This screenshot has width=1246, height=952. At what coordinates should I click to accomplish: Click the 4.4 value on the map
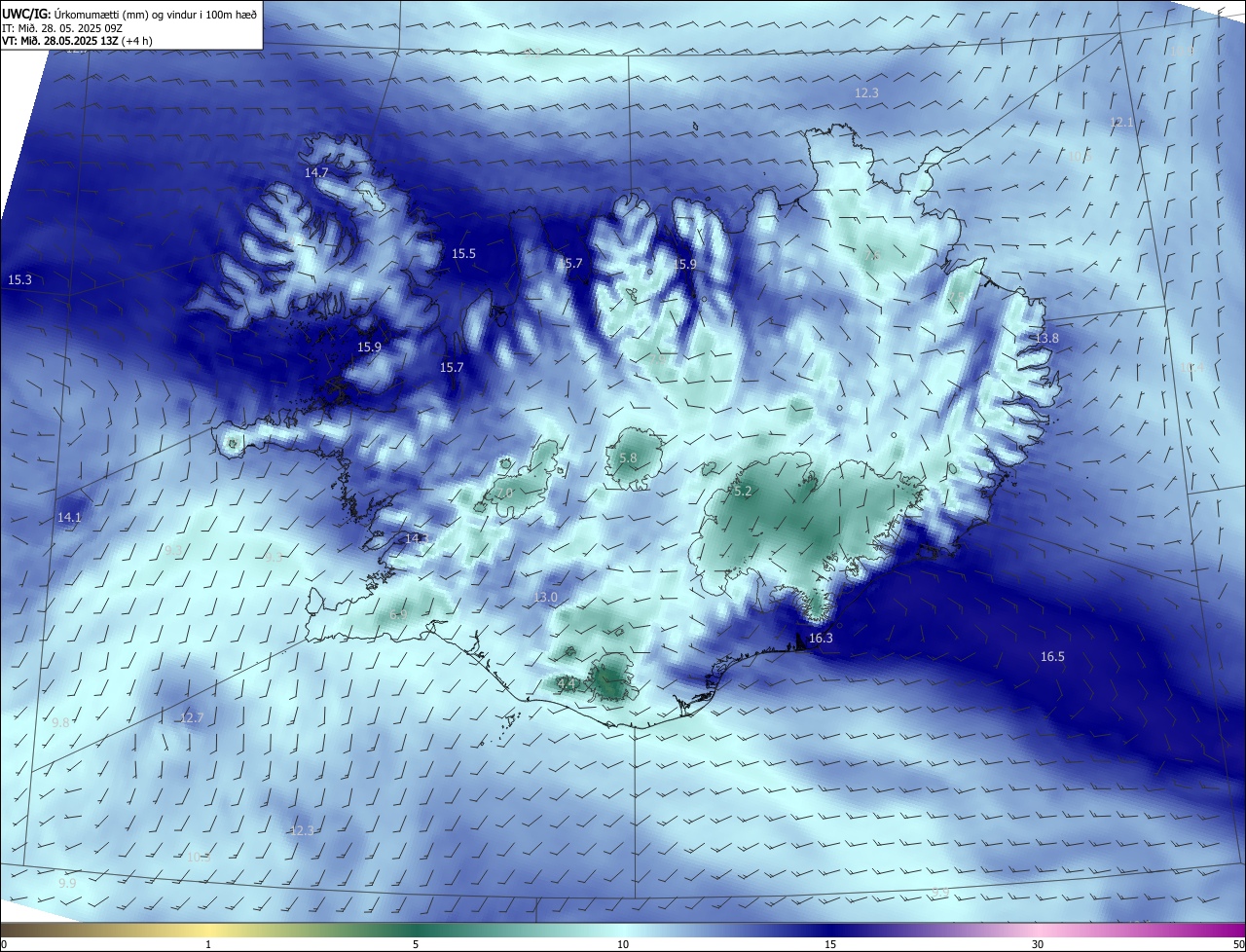pos(567,684)
